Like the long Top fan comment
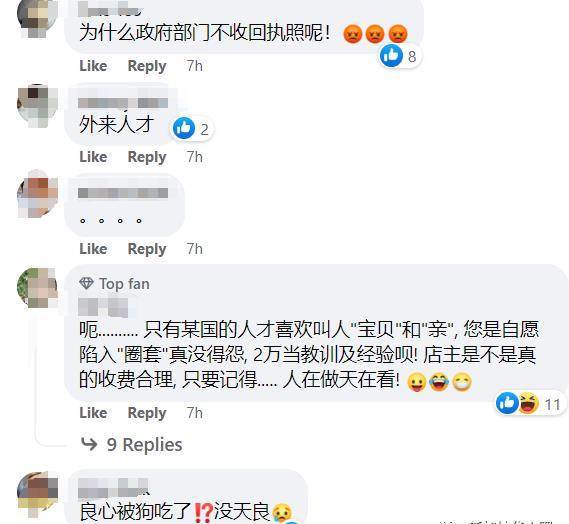This screenshot has width=569, height=524. tap(93, 413)
